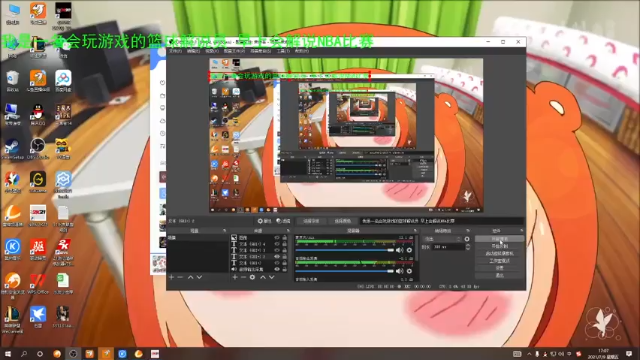
Task: Toggle the lock on the 图像 source
Action: (x=284, y=238)
